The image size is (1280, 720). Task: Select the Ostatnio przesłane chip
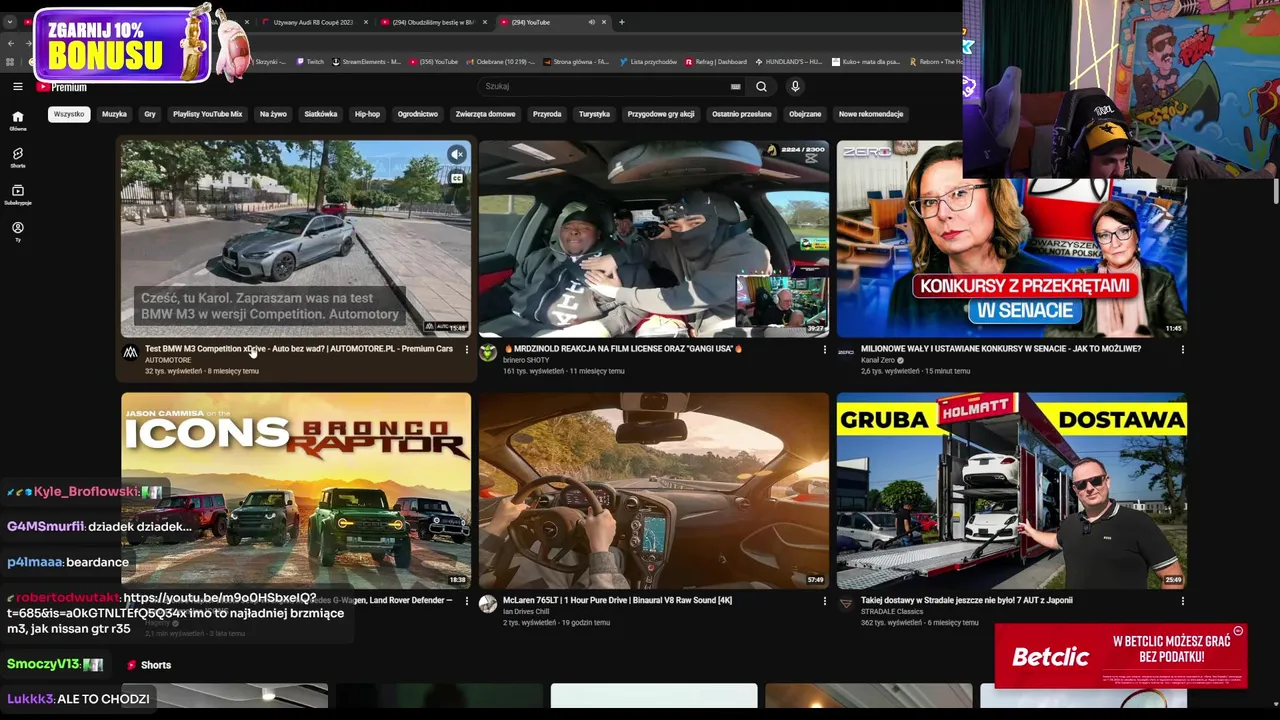tap(742, 114)
